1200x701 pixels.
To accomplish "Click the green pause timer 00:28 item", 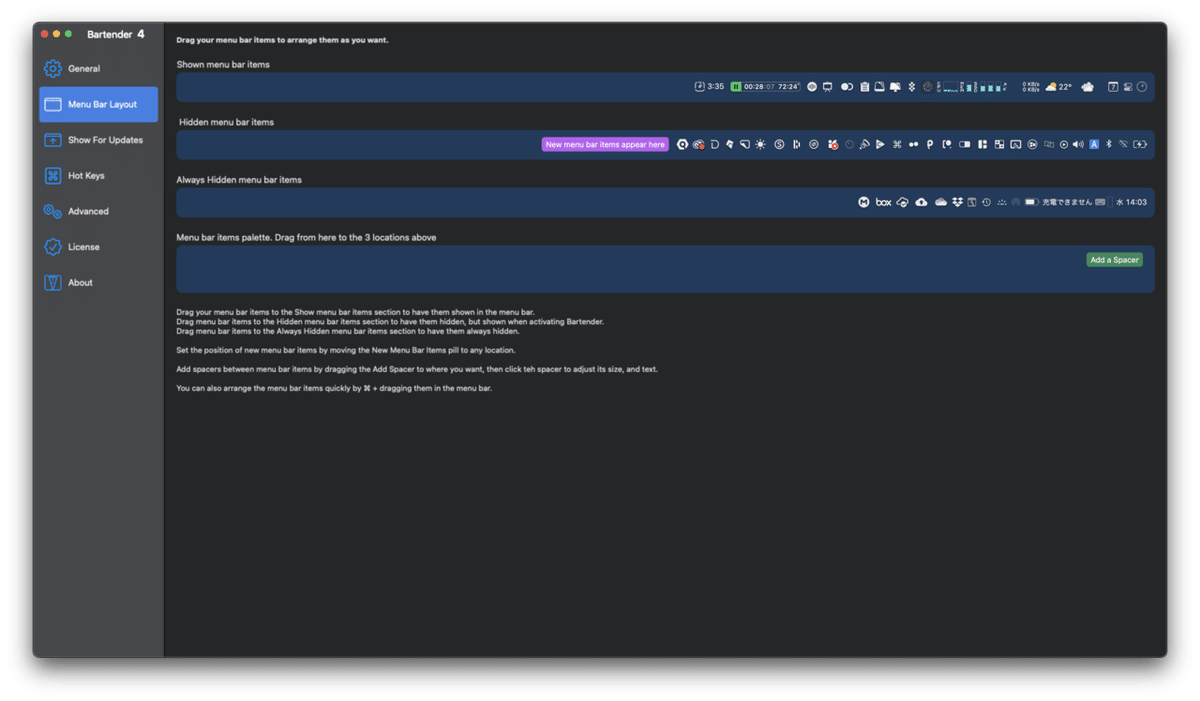I will coord(765,87).
